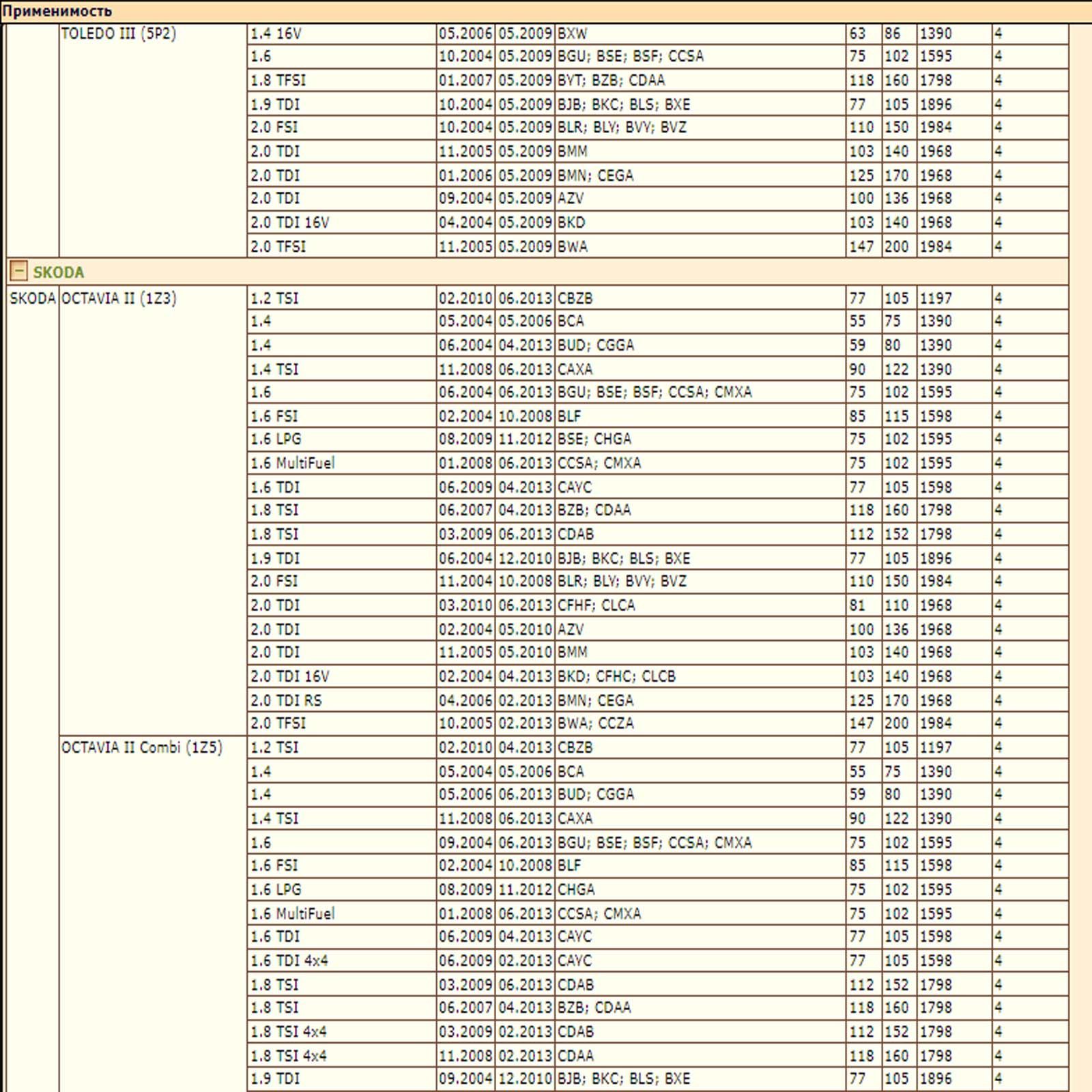Viewport: 1092px width, 1092px height.
Task: Select the 2.0 TDI 16V BKD row in TOLEDO III
Action: [658, 222]
